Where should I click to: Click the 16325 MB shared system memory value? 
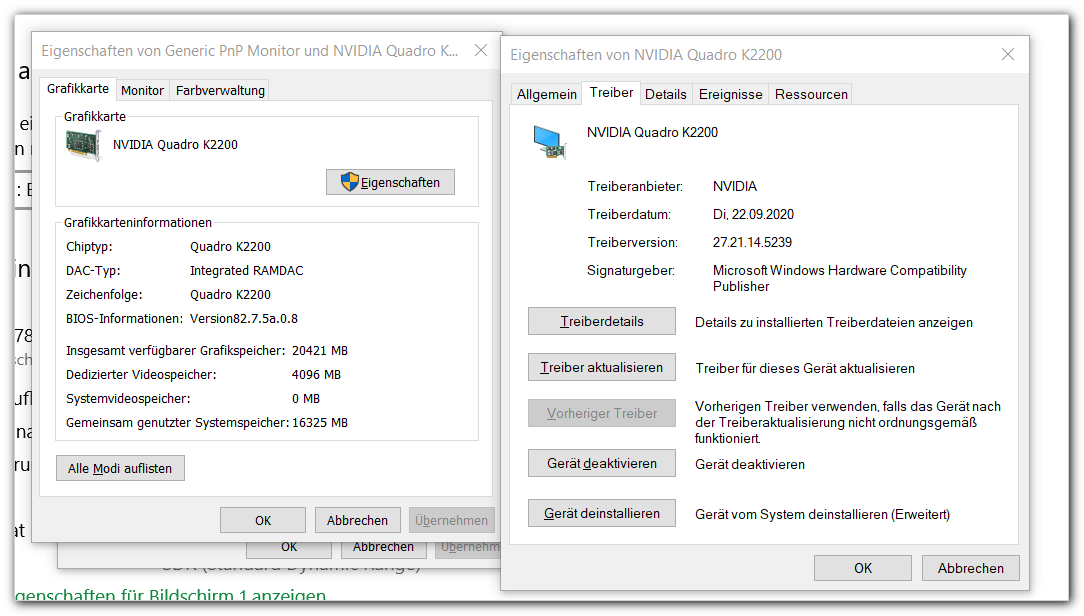[319, 422]
